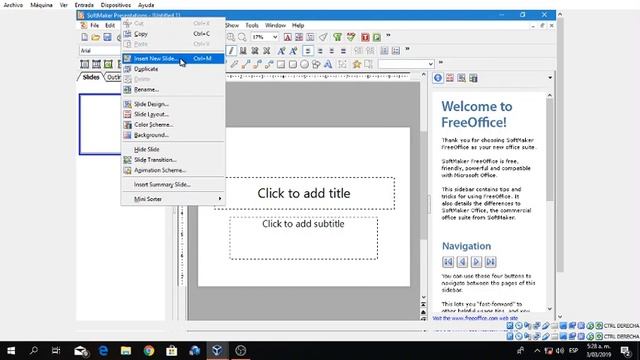The image size is (640, 360).
Task: Open Slide Layout from the menu
Action: (x=173, y=114)
